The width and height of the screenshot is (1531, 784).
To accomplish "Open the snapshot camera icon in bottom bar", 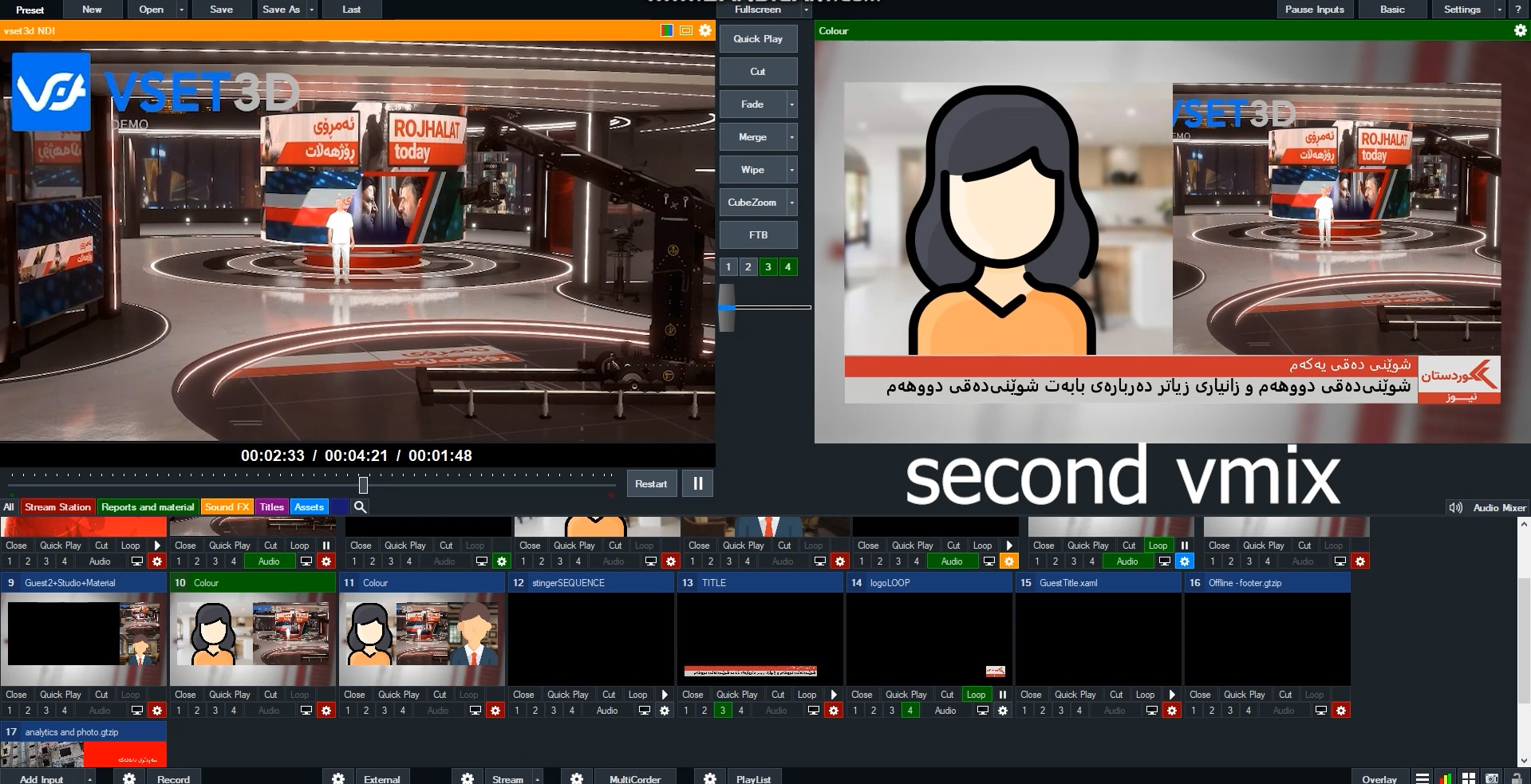I will click(1491, 778).
